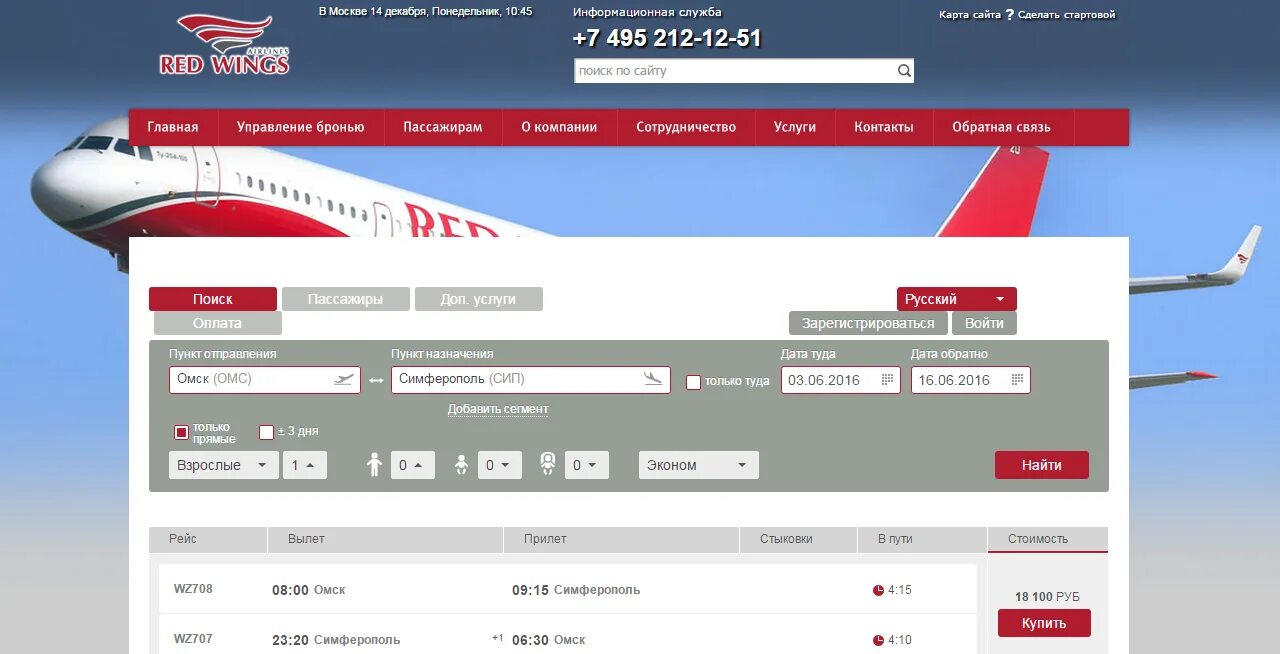Click the infant passenger icon
The image size is (1280, 654).
pyautogui.click(x=548, y=464)
